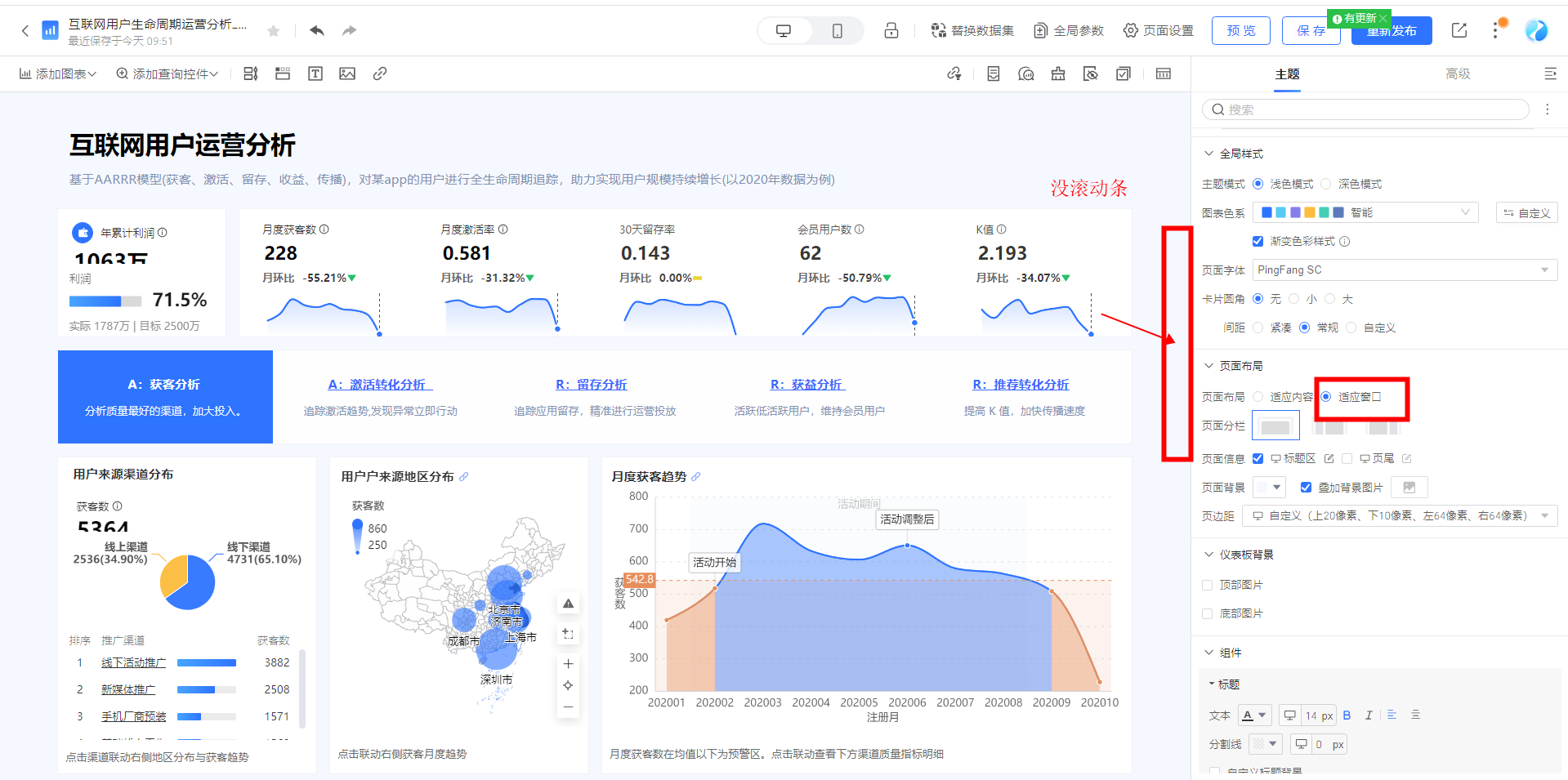Open 页面背景 color swatch picker

pos(1269,488)
